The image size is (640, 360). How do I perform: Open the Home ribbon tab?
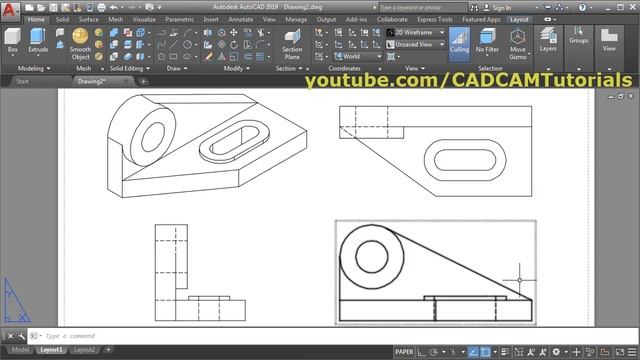pyautogui.click(x=36, y=19)
